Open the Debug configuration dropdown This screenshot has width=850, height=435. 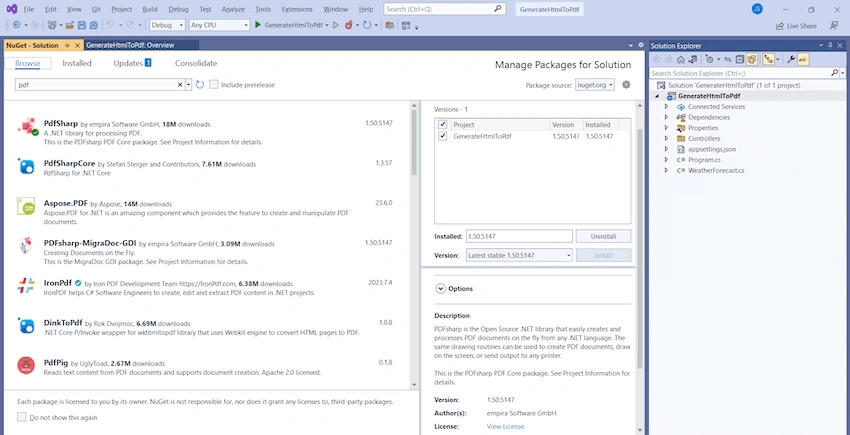[167, 25]
